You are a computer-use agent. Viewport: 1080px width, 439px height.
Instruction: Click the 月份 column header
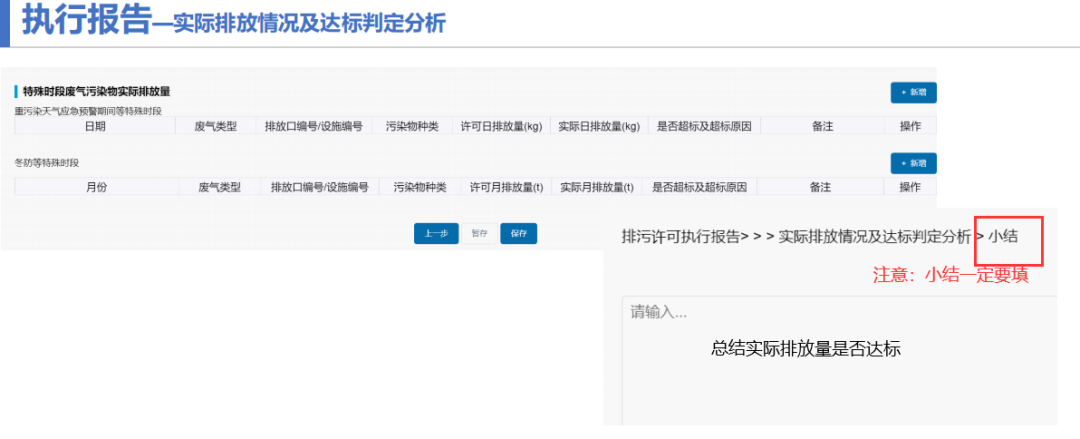click(96, 187)
